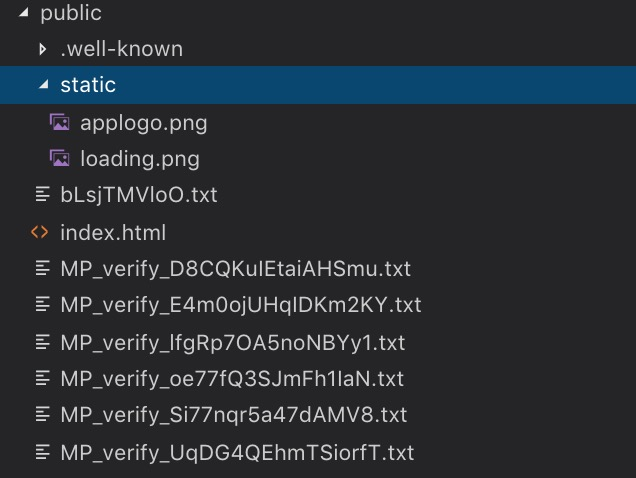Expand the .well-known folder arrow
This screenshot has height=478, width=636.
[42, 49]
